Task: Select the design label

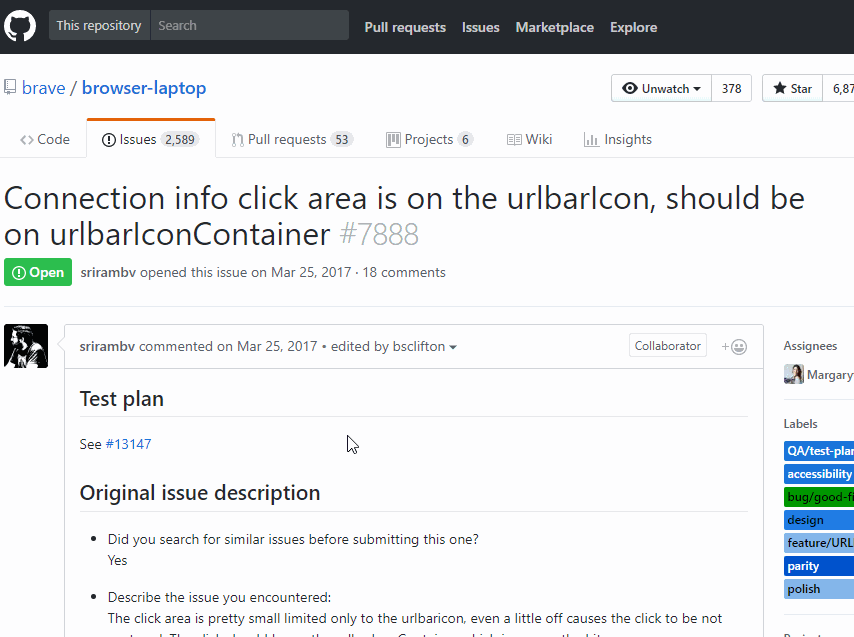Action: pos(819,520)
